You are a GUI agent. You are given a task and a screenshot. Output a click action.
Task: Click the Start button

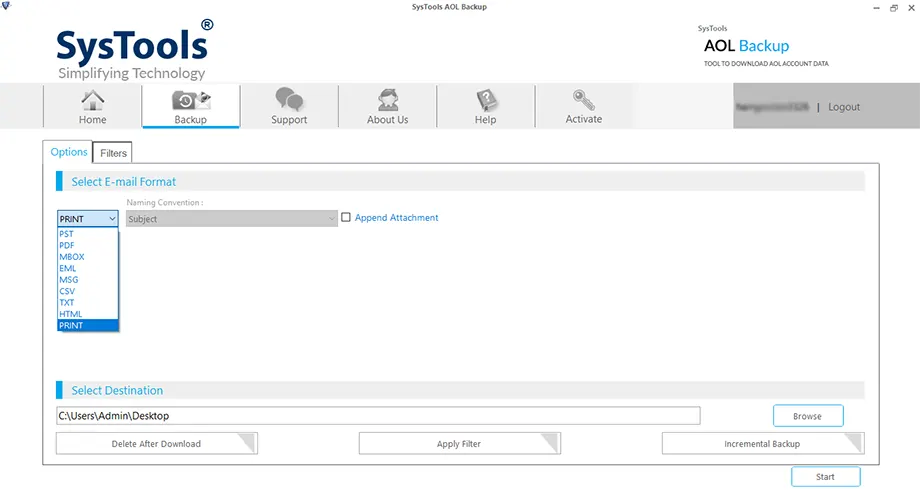[x=826, y=477]
